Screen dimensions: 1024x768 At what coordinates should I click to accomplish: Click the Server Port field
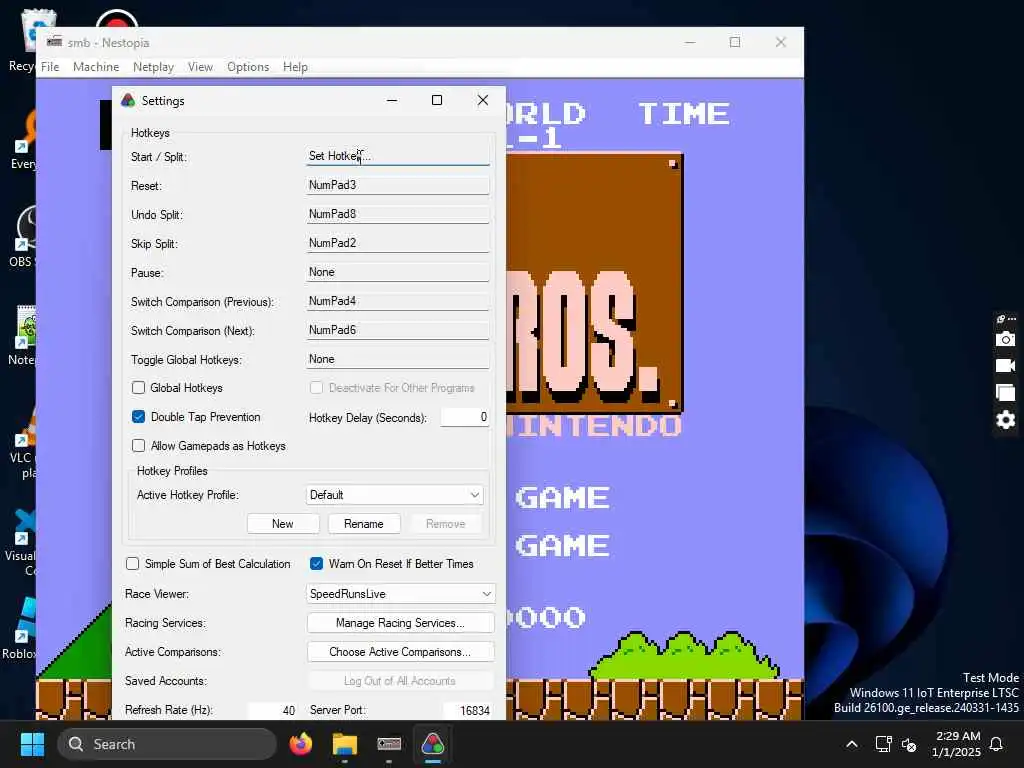coord(466,710)
